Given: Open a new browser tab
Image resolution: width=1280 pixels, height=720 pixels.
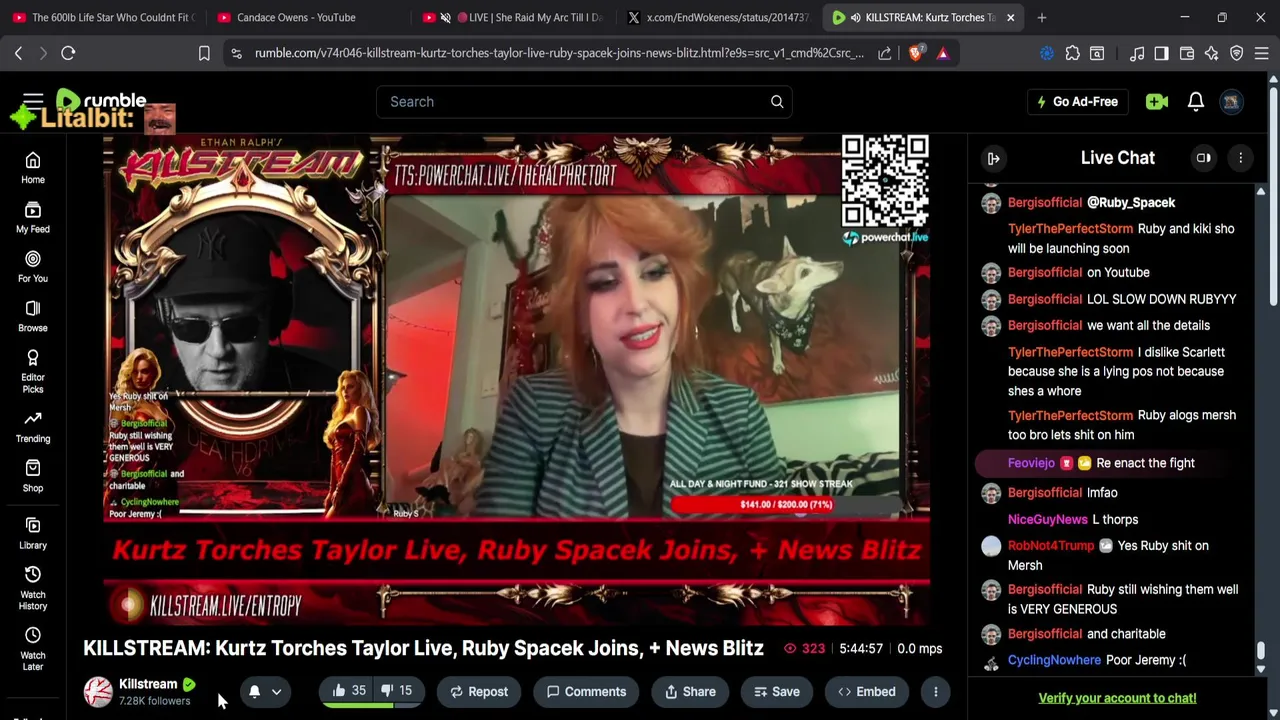Looking at the screenshot, I should [x=1041, y=17].
